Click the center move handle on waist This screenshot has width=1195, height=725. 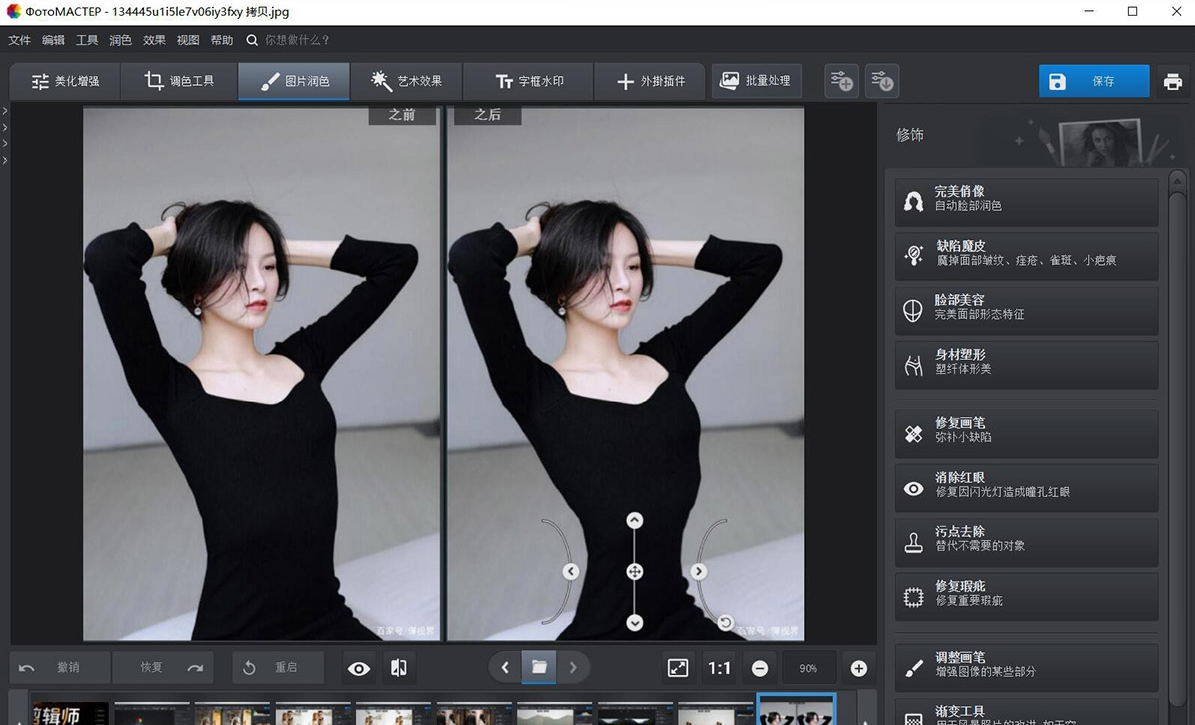coord(634,572)
